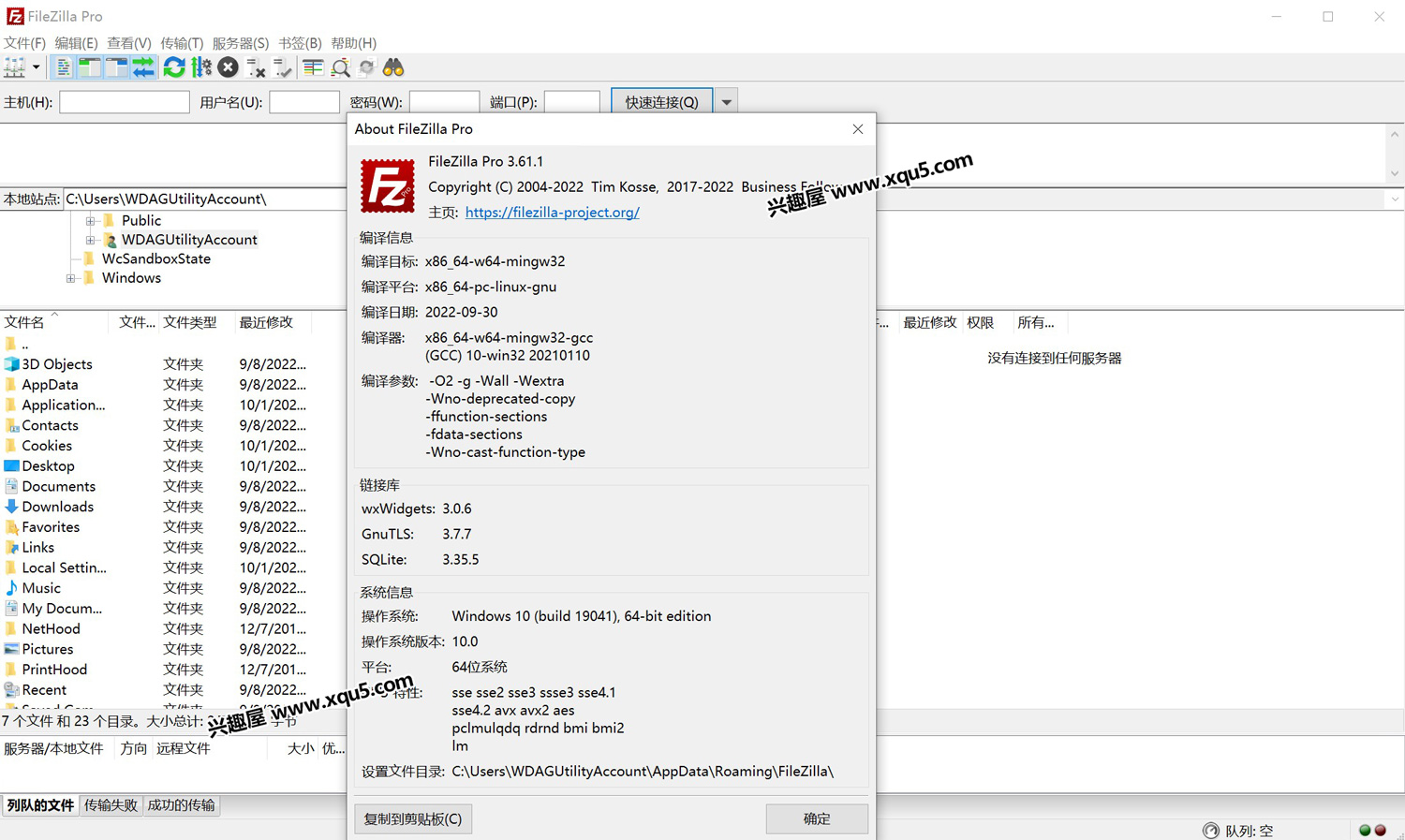Click the 确定 button in About dialog

pos(817,818)
